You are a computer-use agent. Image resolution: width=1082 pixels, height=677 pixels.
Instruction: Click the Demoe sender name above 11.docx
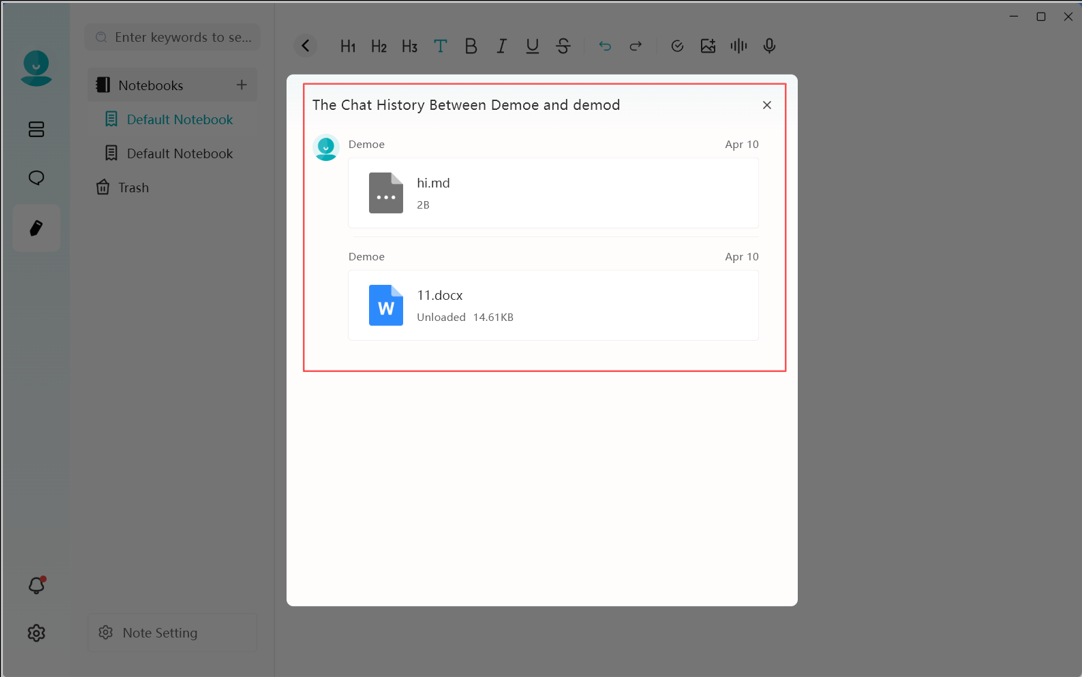[366, 257]
